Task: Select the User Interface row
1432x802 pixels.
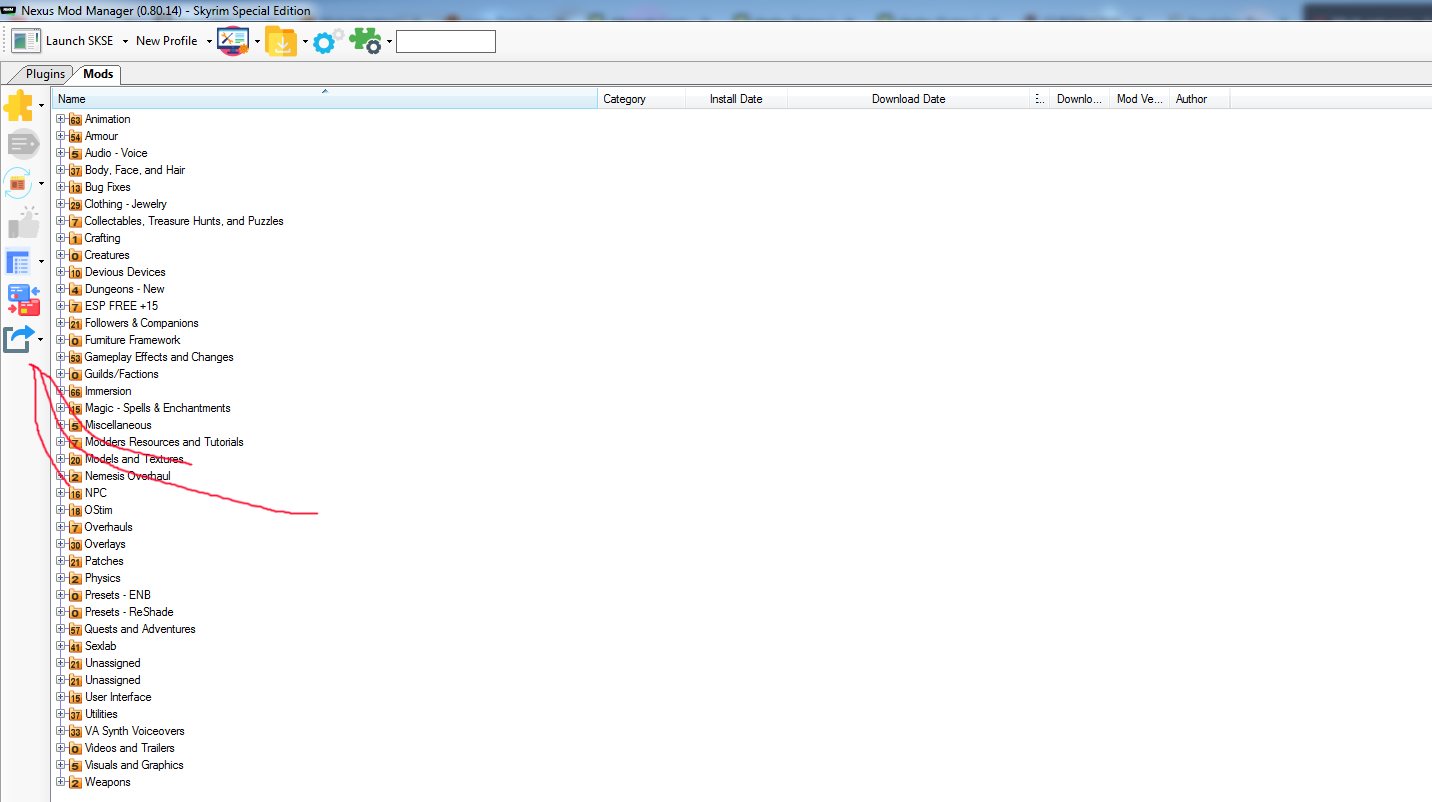Action: [x=118, y=697]
